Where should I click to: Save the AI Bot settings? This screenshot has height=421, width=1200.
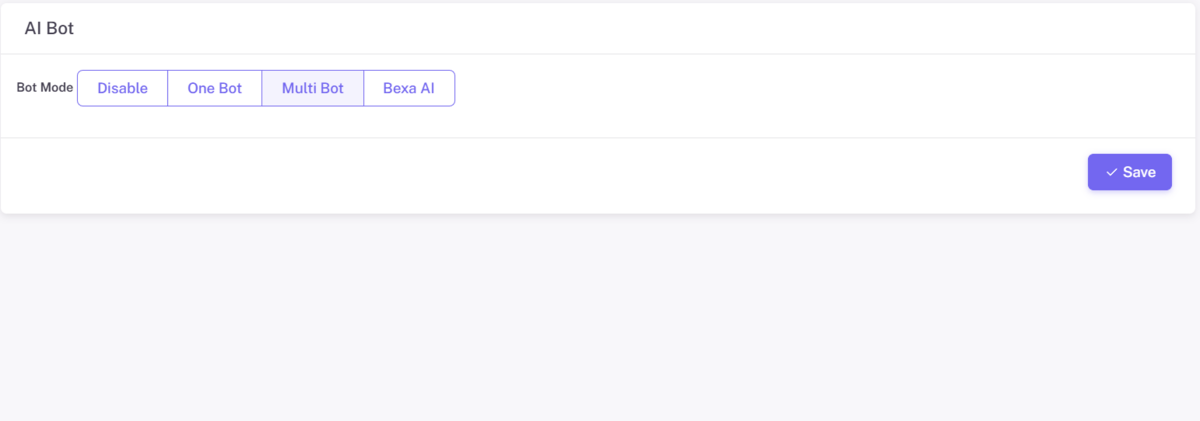point(1129,172)
